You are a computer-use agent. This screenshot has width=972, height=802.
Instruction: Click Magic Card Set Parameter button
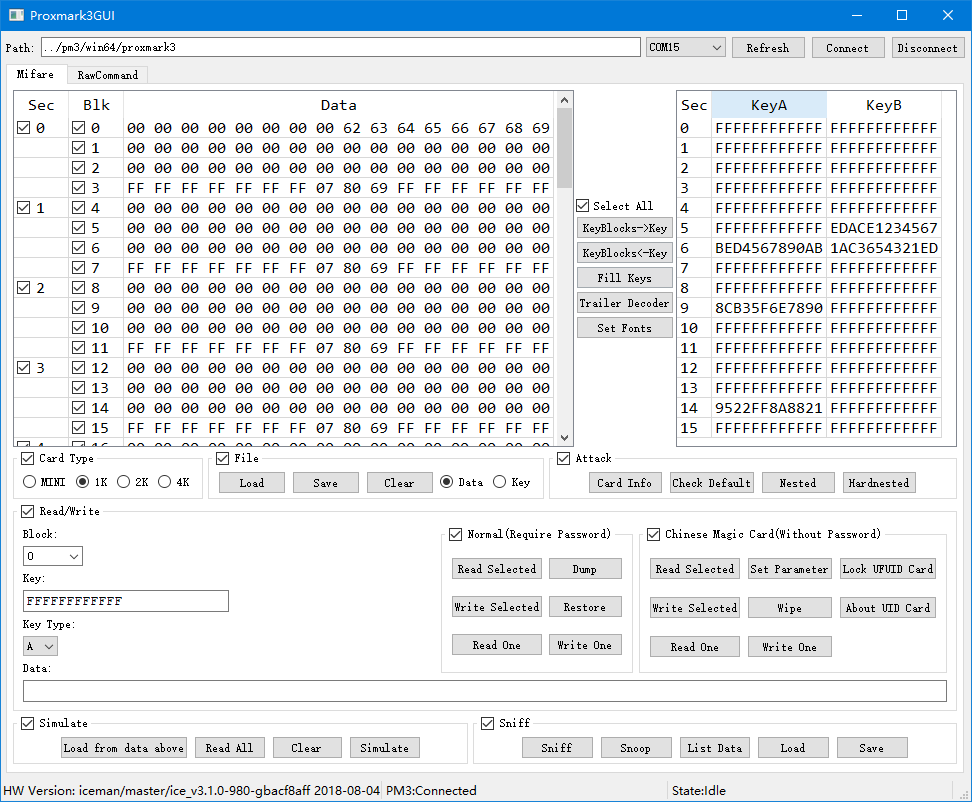point(789,569)
